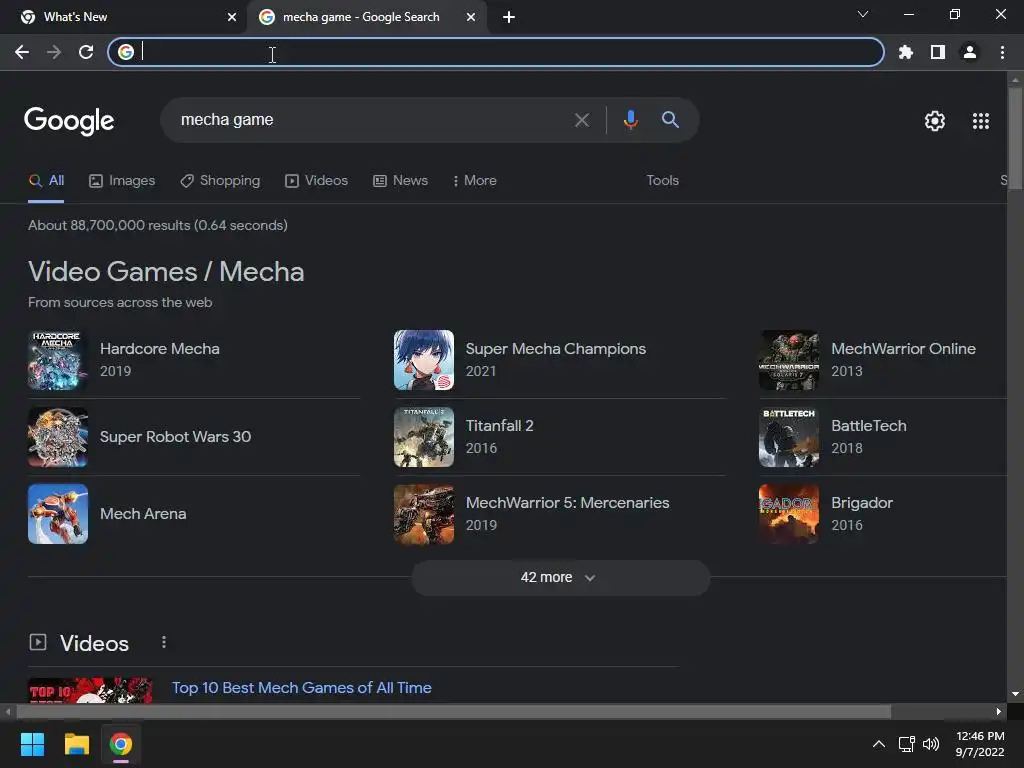Image resolution: width=1024 pixels, height=768 pixels.
Task: Open the taskbar clock and date
Action: coord(980,744)
